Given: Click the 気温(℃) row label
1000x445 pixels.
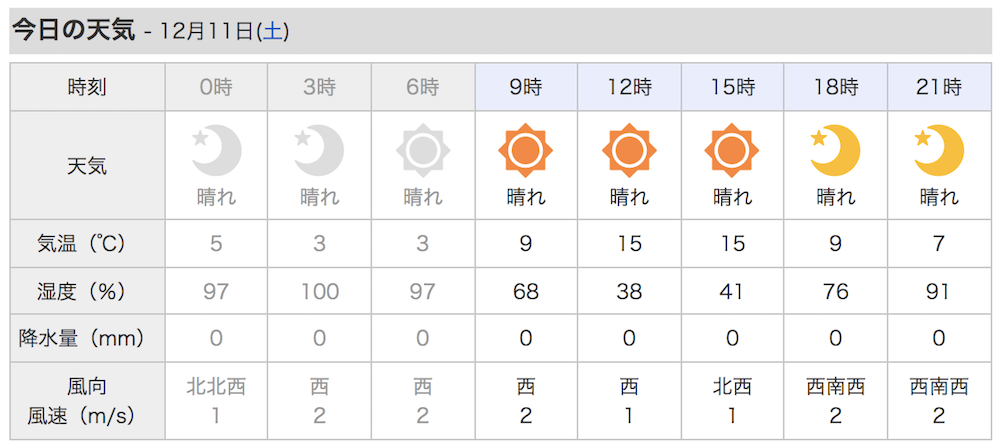Looking at the screenshot, I should point(87,244).
